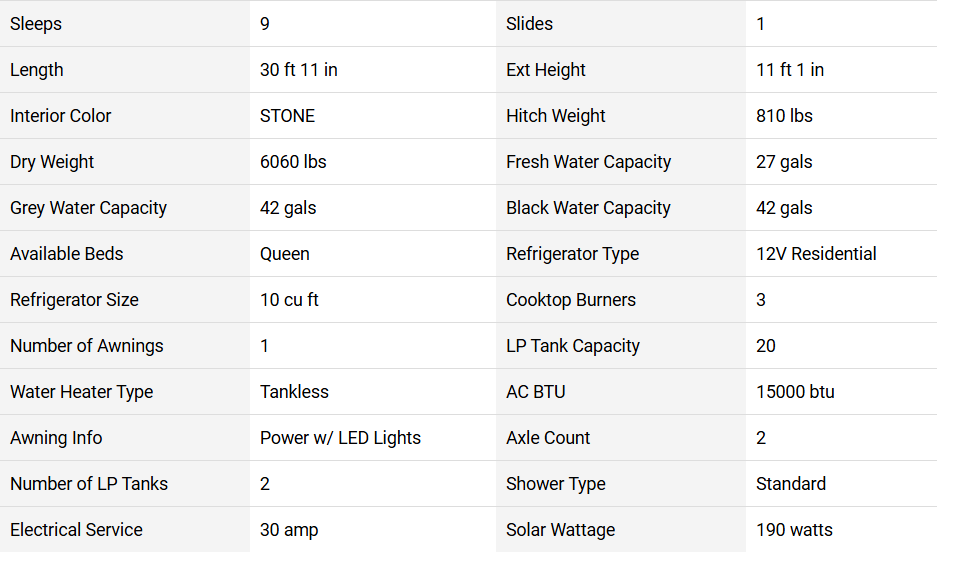Click the 10 cu ft refrigerator size
This screenshot has height=567, width=953.
[289, 300]
